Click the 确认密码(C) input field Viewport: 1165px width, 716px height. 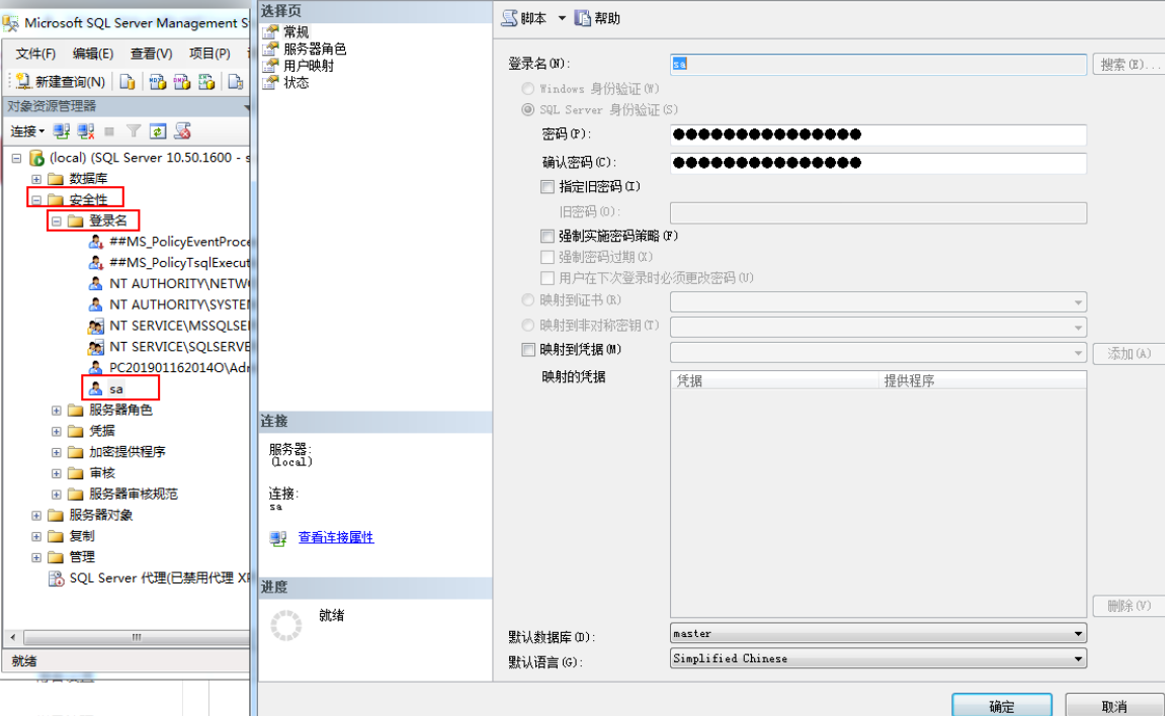(878, 163)
